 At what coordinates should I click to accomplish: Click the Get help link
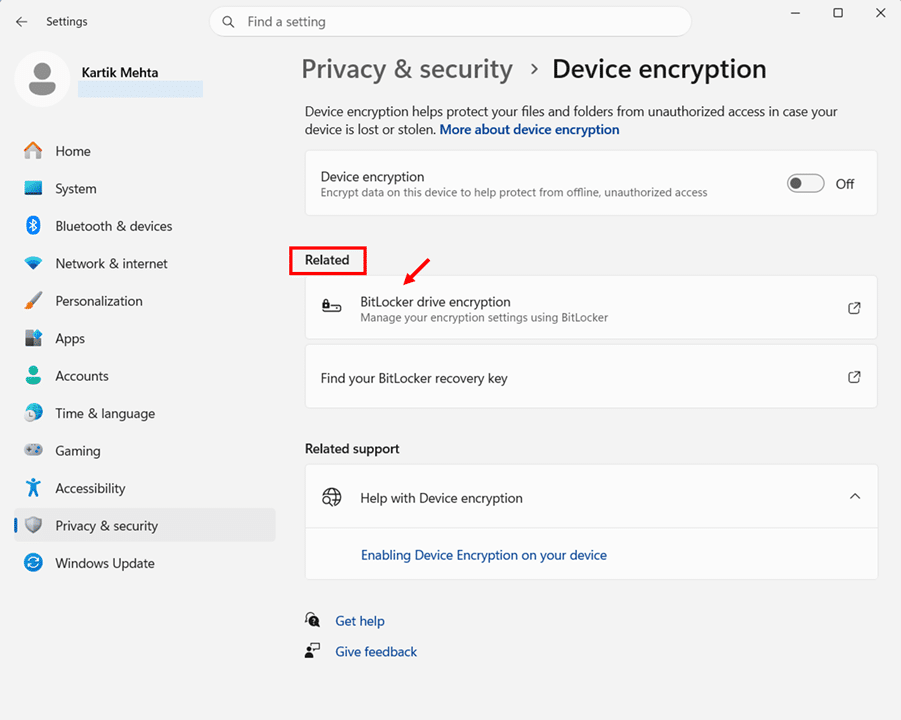tap(359, 621)
